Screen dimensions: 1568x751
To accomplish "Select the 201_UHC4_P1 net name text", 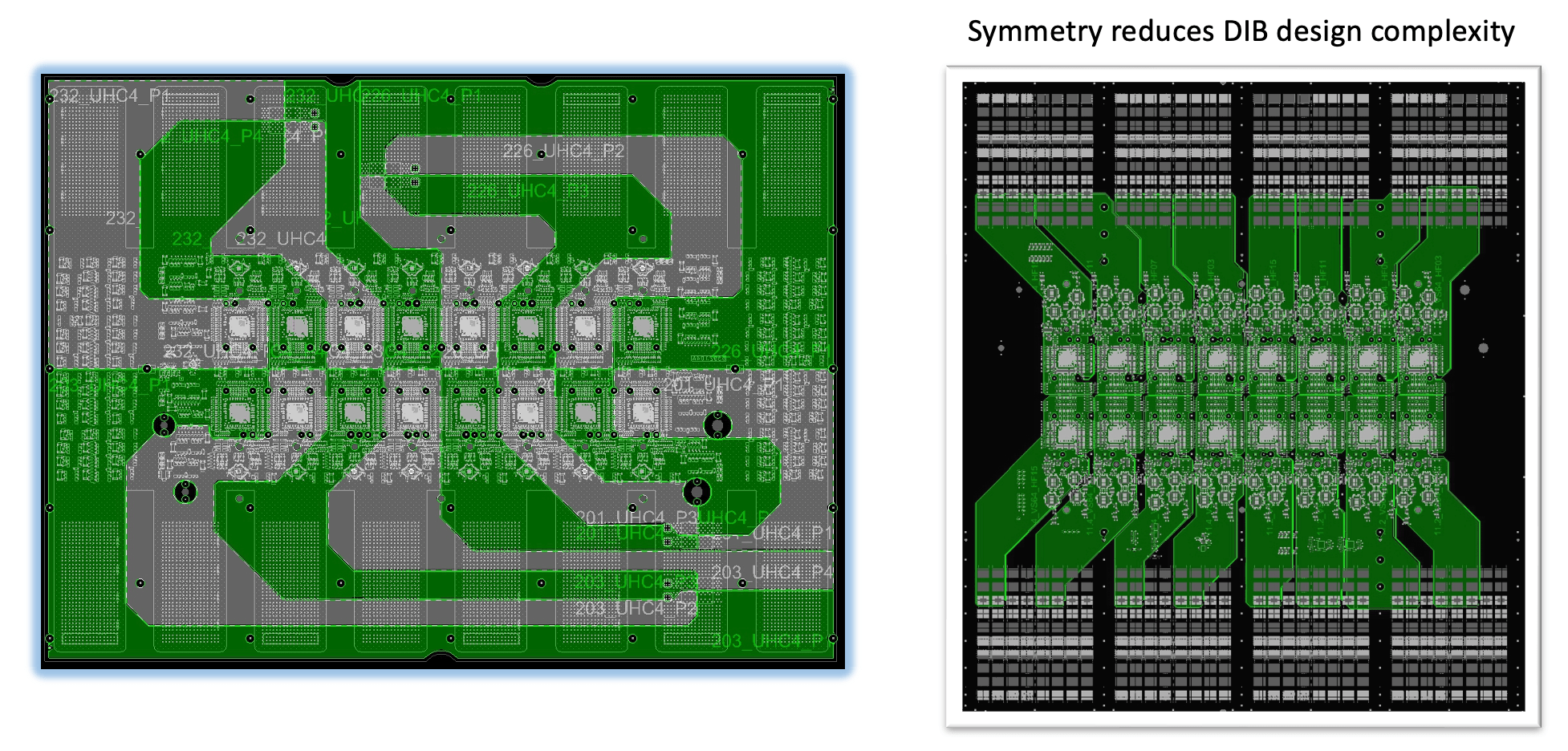I will 721,385.
